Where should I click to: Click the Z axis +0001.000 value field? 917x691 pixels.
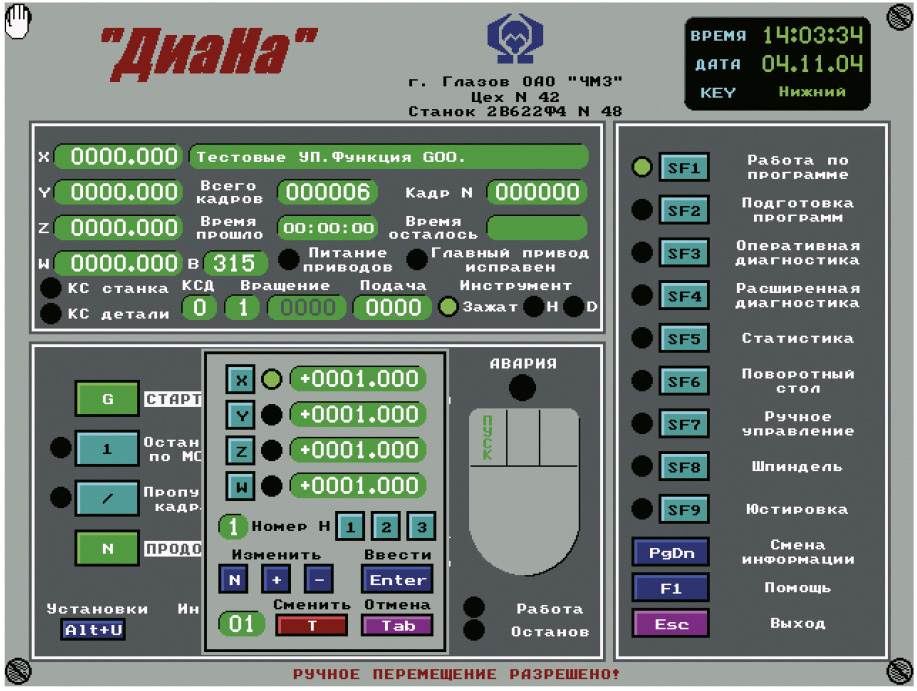tap(358, 450)
